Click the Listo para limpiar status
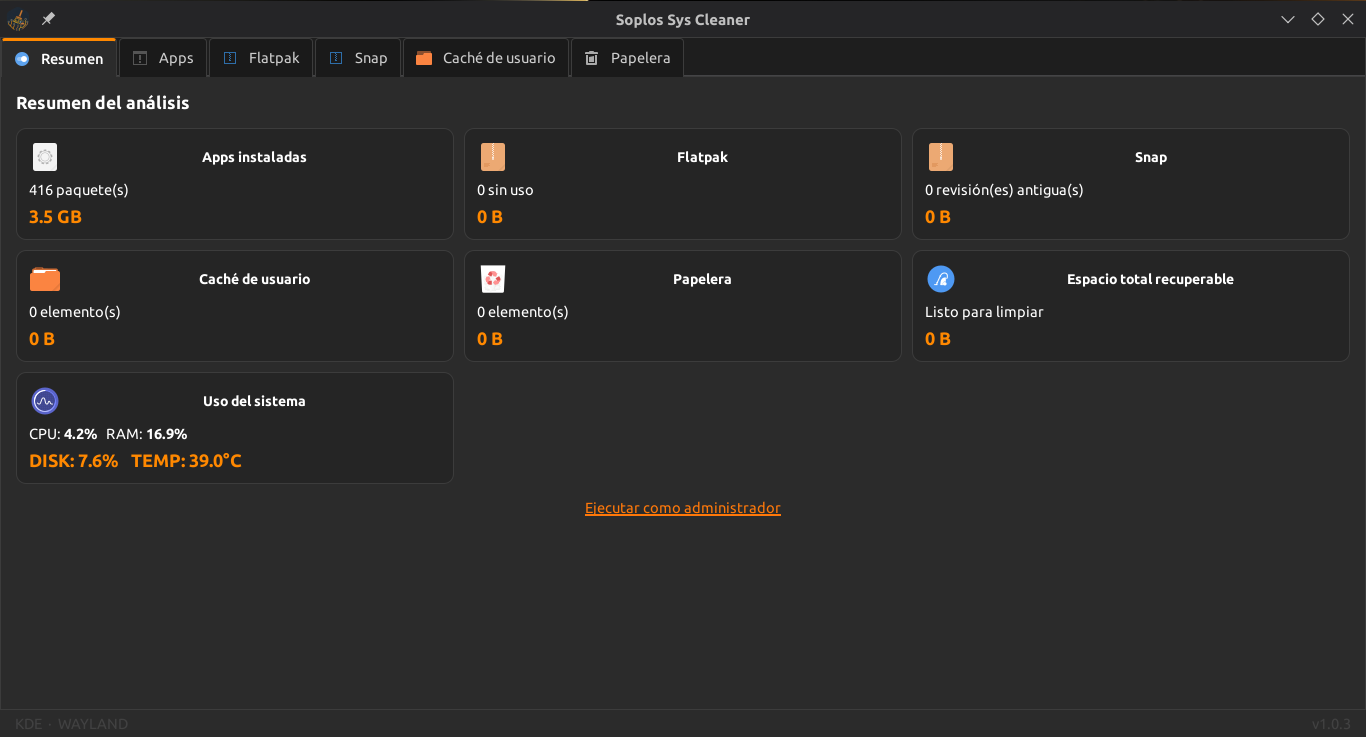The height and width of the screenshot is (737, 1366). pyautogui.click(x=984, y=312)
